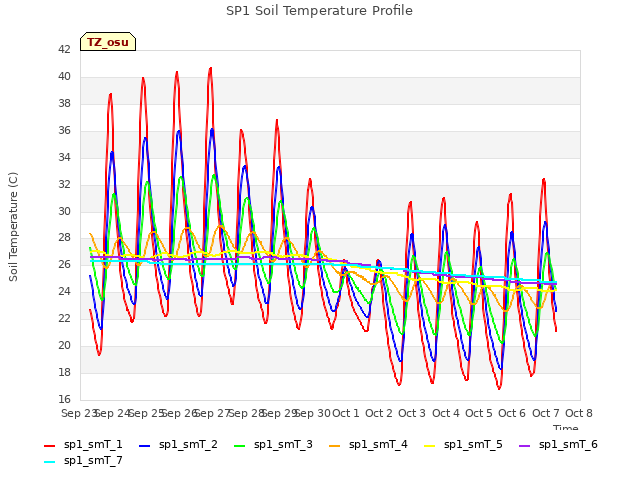Click the Oct 2 x-axis tick label
Image resolution: width=640 pixels, height=480 pixels.
[x=379, y=413]
